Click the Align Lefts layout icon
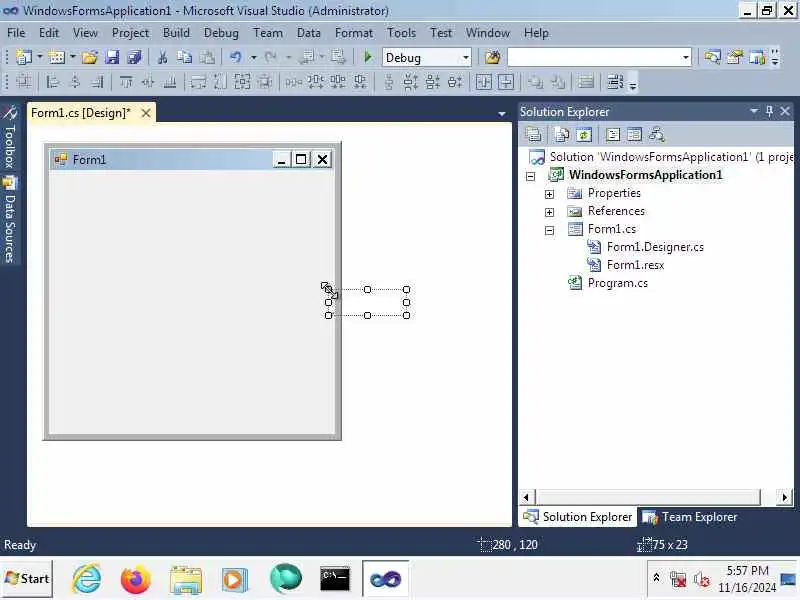This screenshot has width=800, height=600. point(52,82)
